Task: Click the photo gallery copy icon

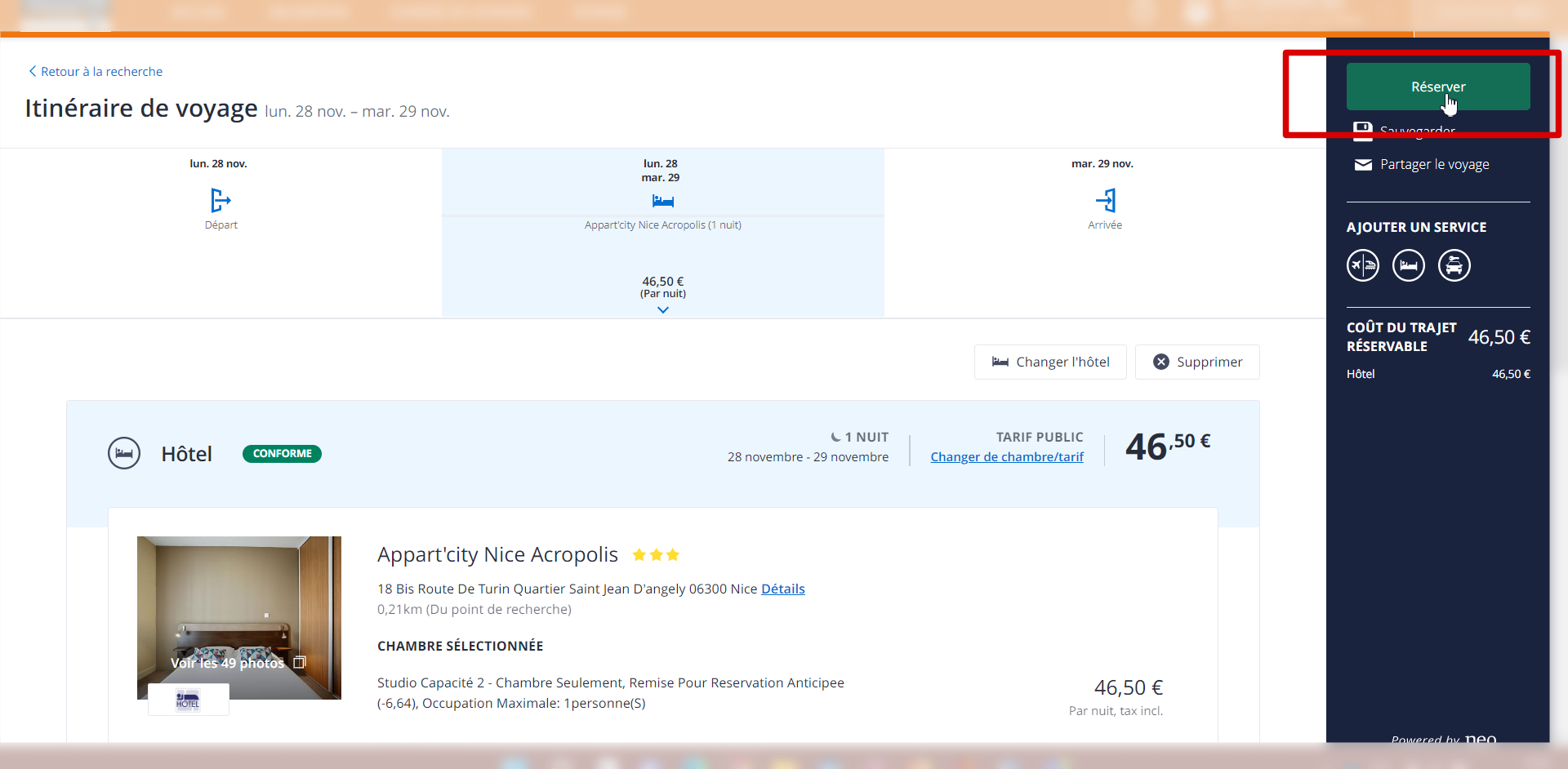Action: point(300,663)
